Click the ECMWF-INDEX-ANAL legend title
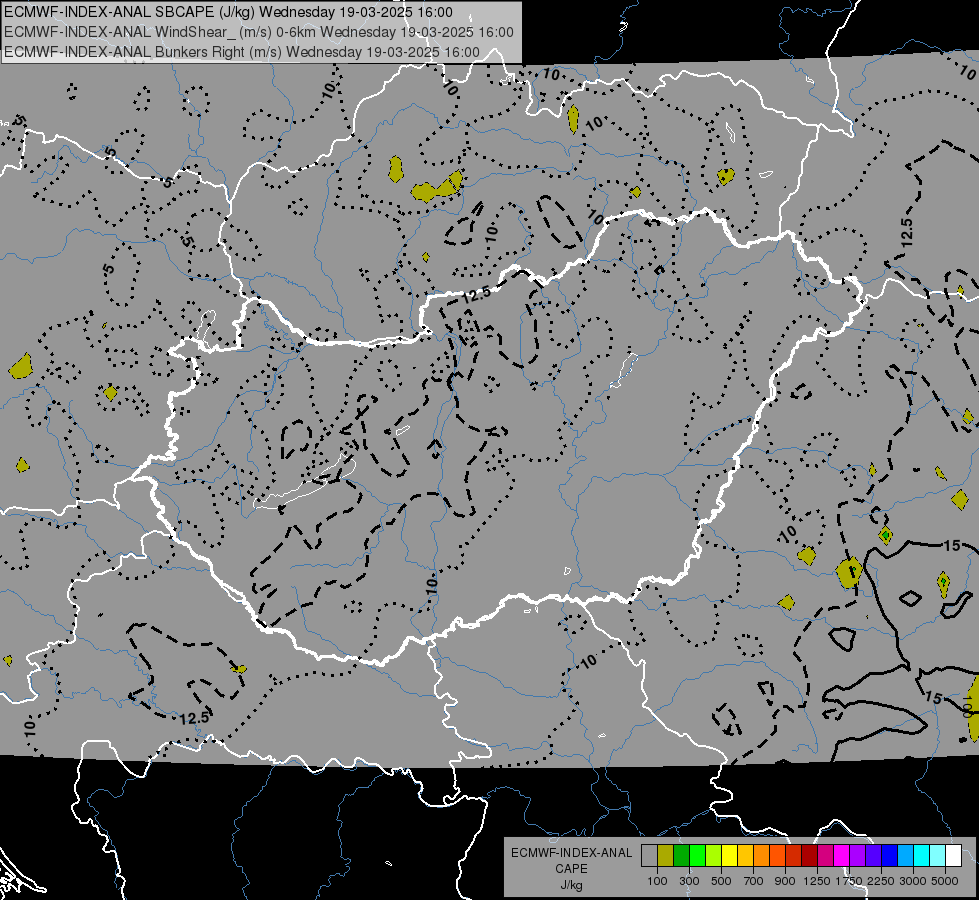 [x=571, y=853]
